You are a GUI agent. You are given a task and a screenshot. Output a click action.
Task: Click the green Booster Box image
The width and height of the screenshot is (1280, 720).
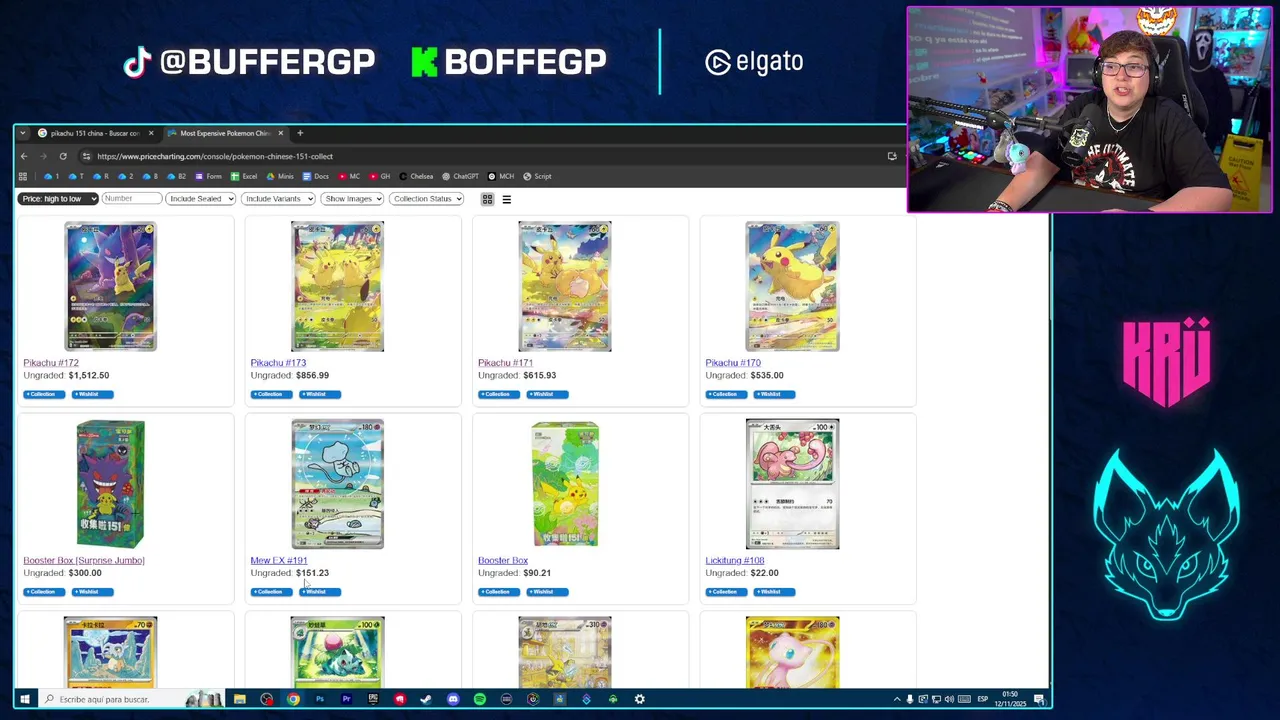[565, 484]
